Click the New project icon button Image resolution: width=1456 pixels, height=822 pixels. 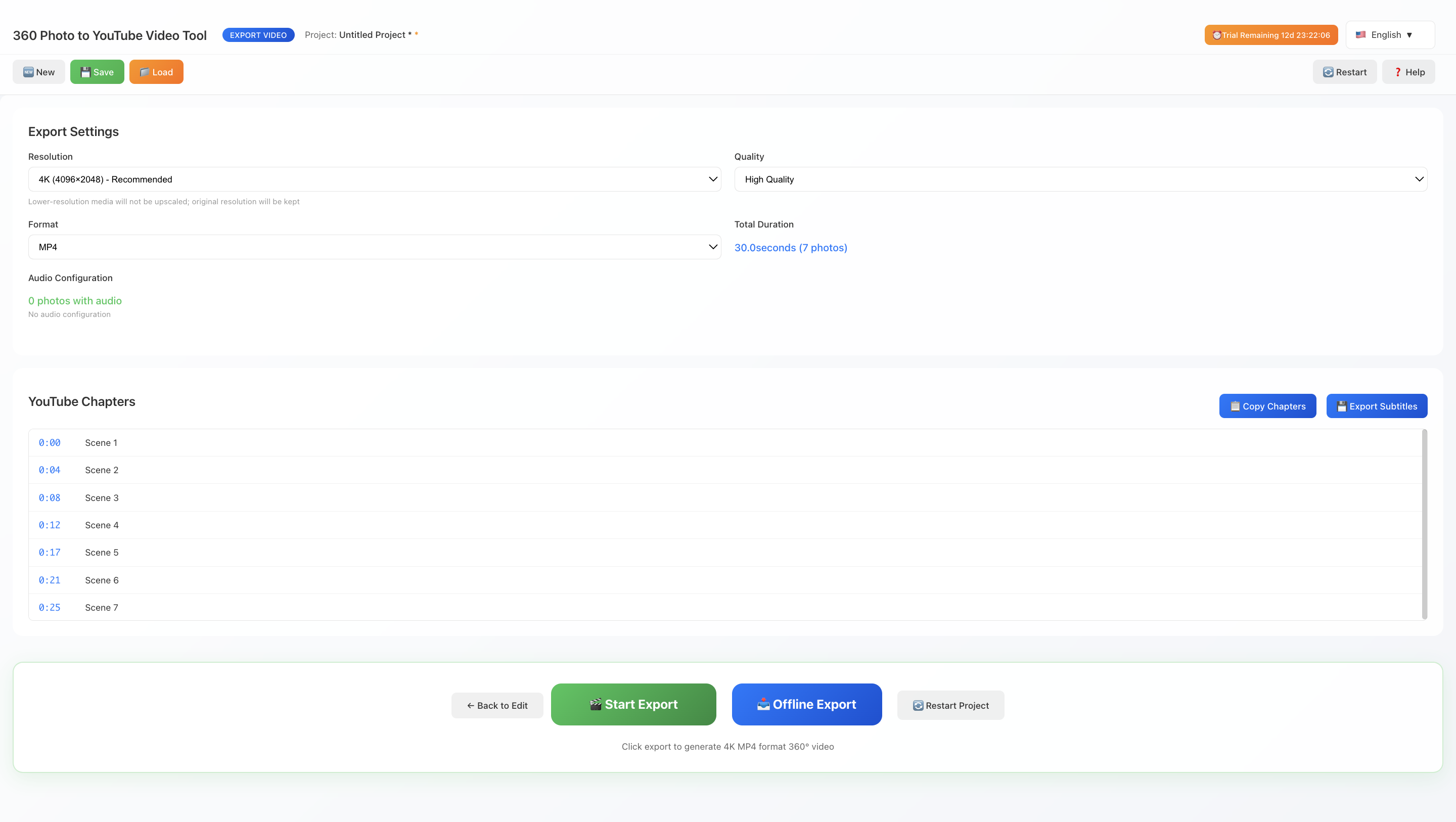click(28, 72)
